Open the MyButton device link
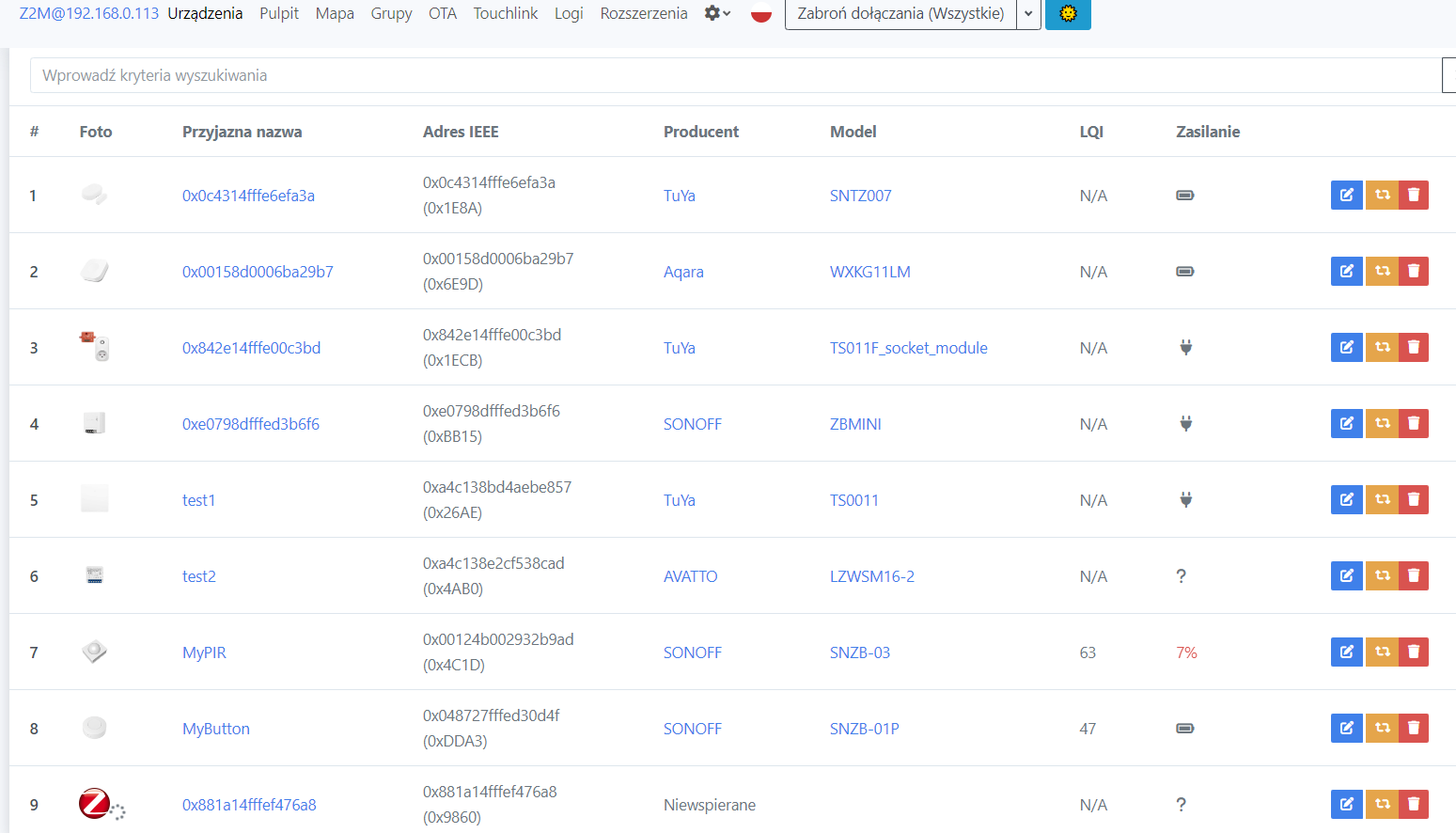Screen dimensions: 1456x833 click(x=216, y=729)
